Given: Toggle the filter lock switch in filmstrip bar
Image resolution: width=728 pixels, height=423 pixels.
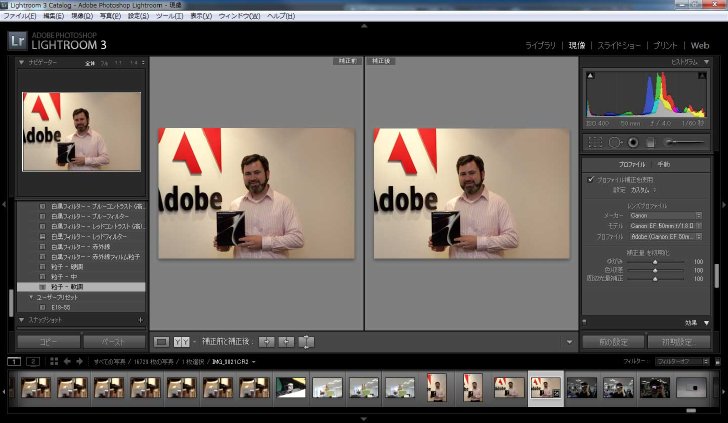Looking at the screenshot, I should (717, 361).
